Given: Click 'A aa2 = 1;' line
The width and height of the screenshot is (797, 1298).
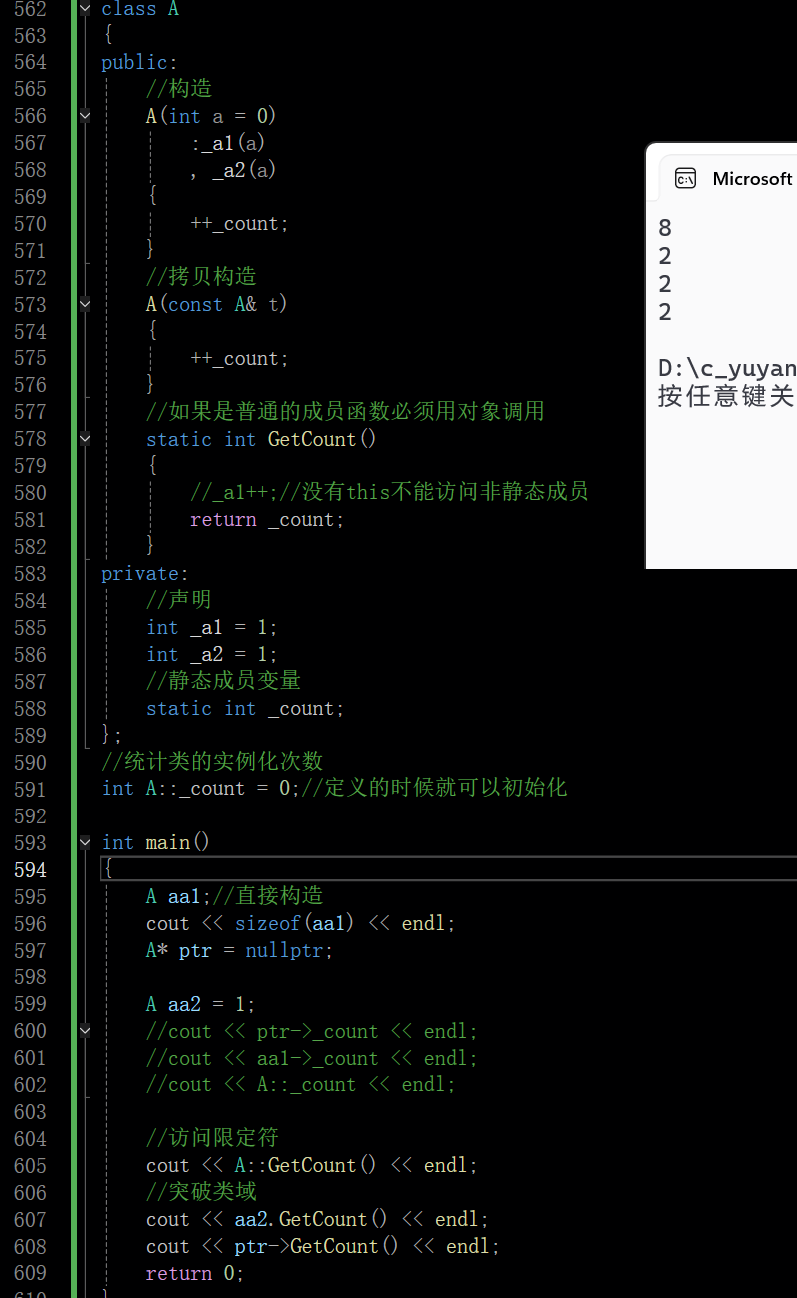Looking at the screenshot, I should [201, 1004].
